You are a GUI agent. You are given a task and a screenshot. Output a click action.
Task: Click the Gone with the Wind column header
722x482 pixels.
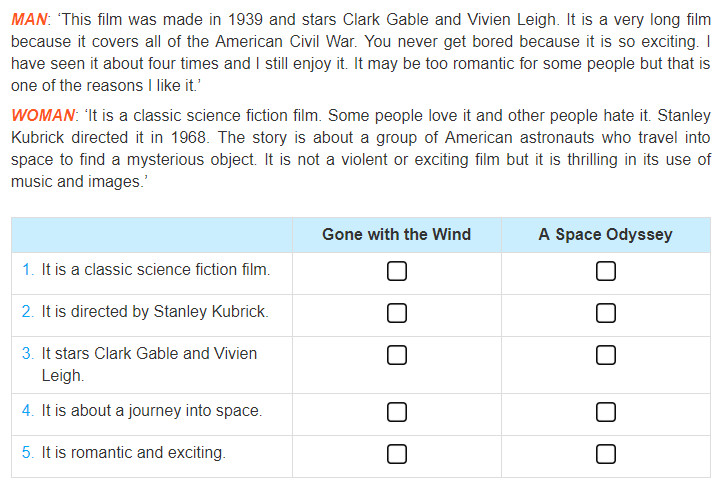click(x=396, y=234)
